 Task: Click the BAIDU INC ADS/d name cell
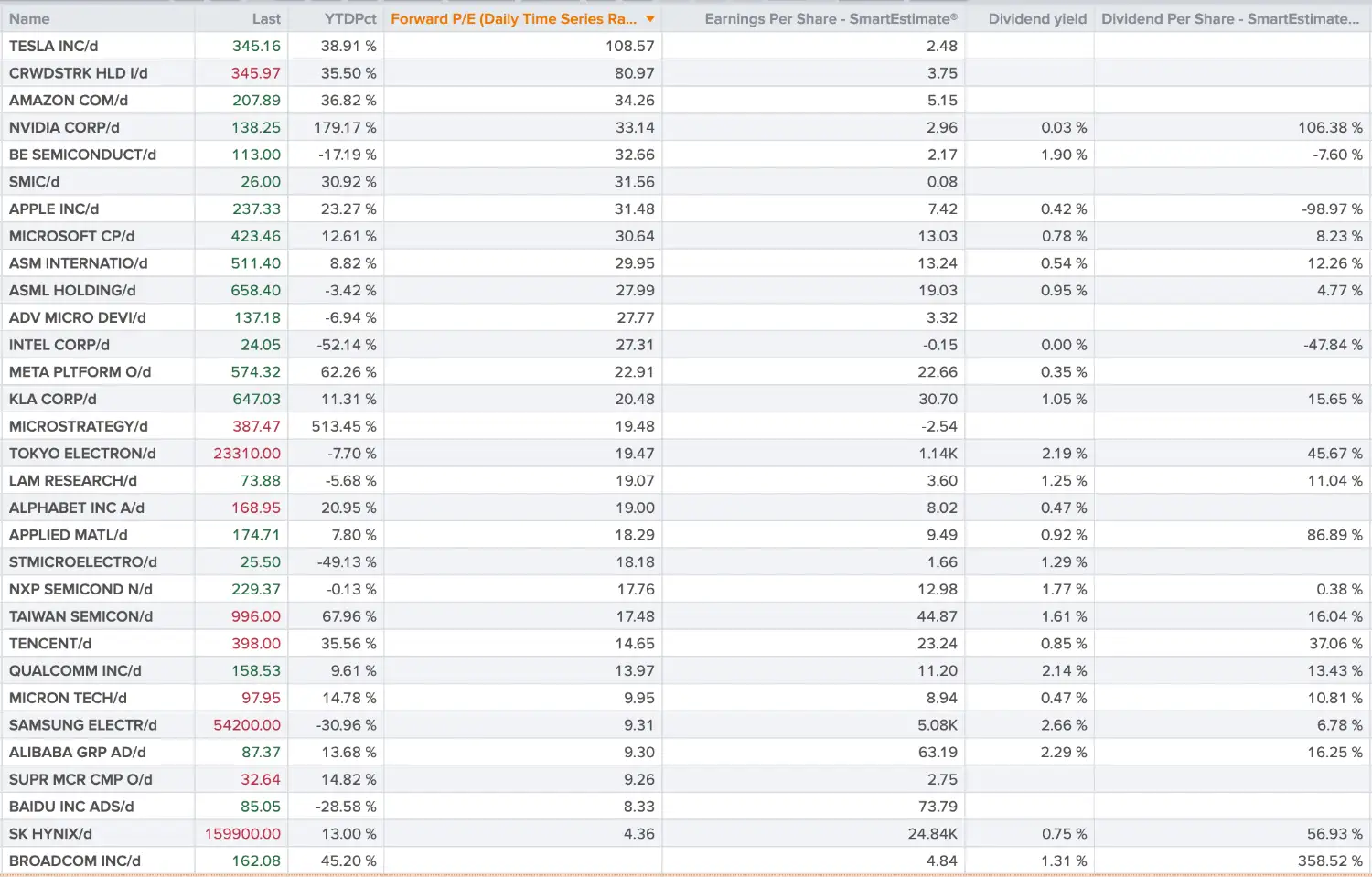coord(71,807)
